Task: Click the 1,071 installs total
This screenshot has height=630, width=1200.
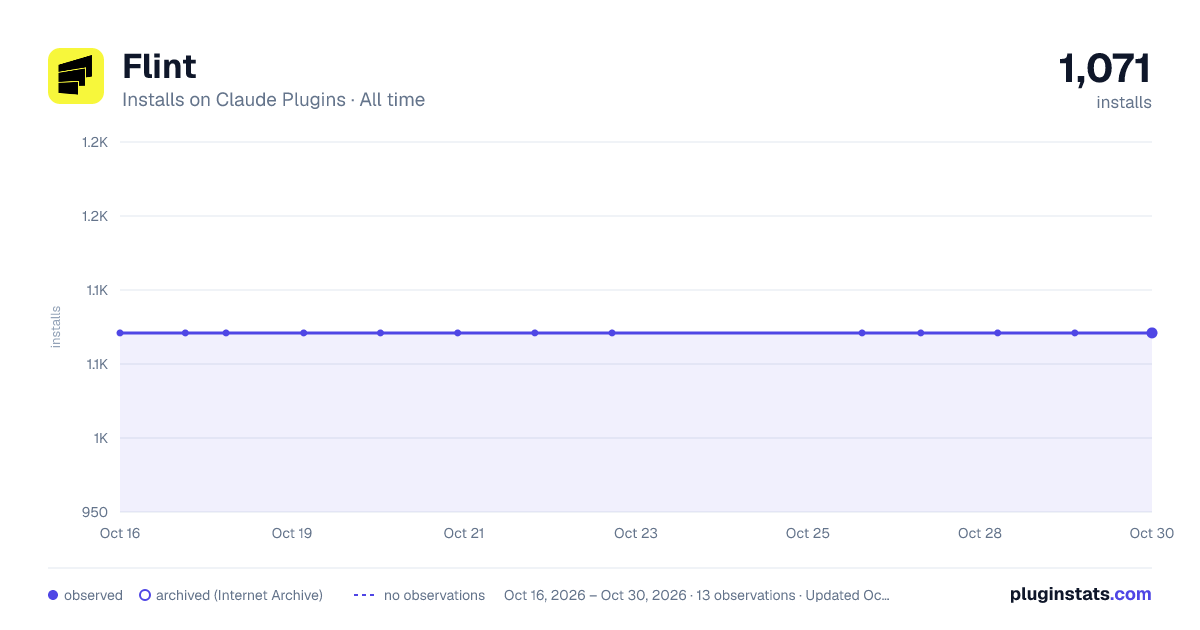Action: click(1105, 69)
